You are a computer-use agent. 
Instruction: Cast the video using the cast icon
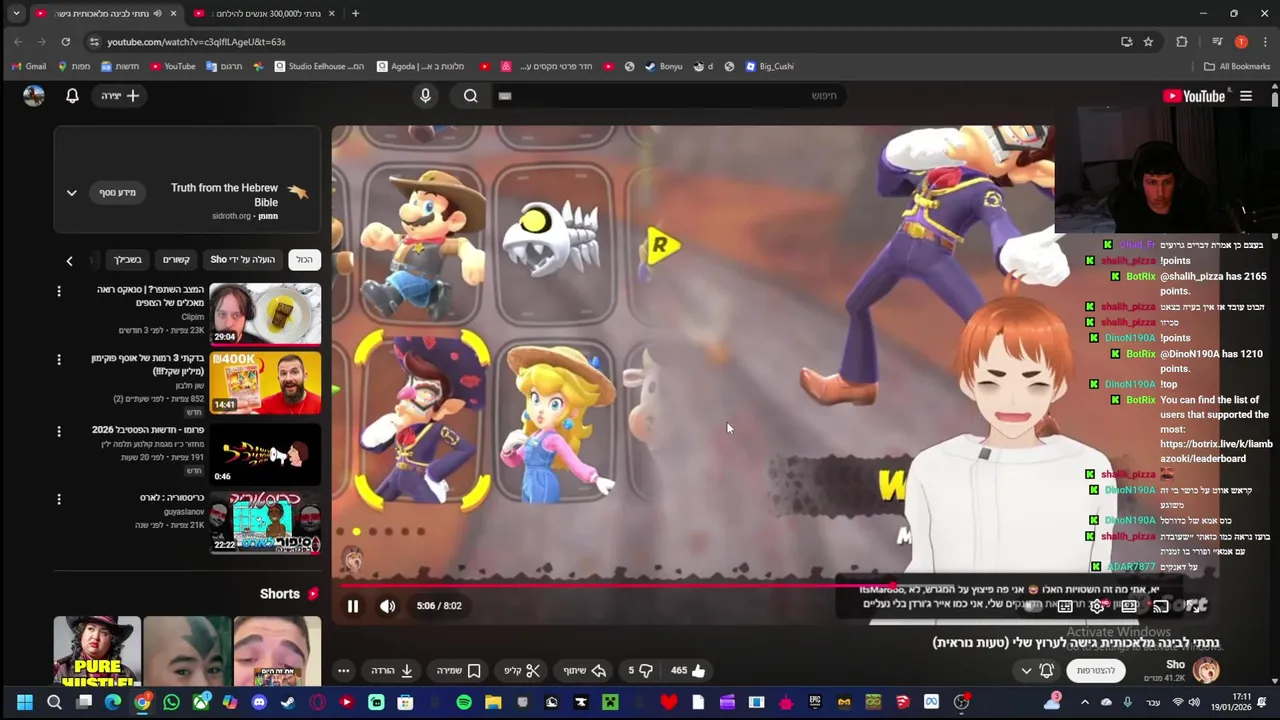click(x=1161, y=606)
